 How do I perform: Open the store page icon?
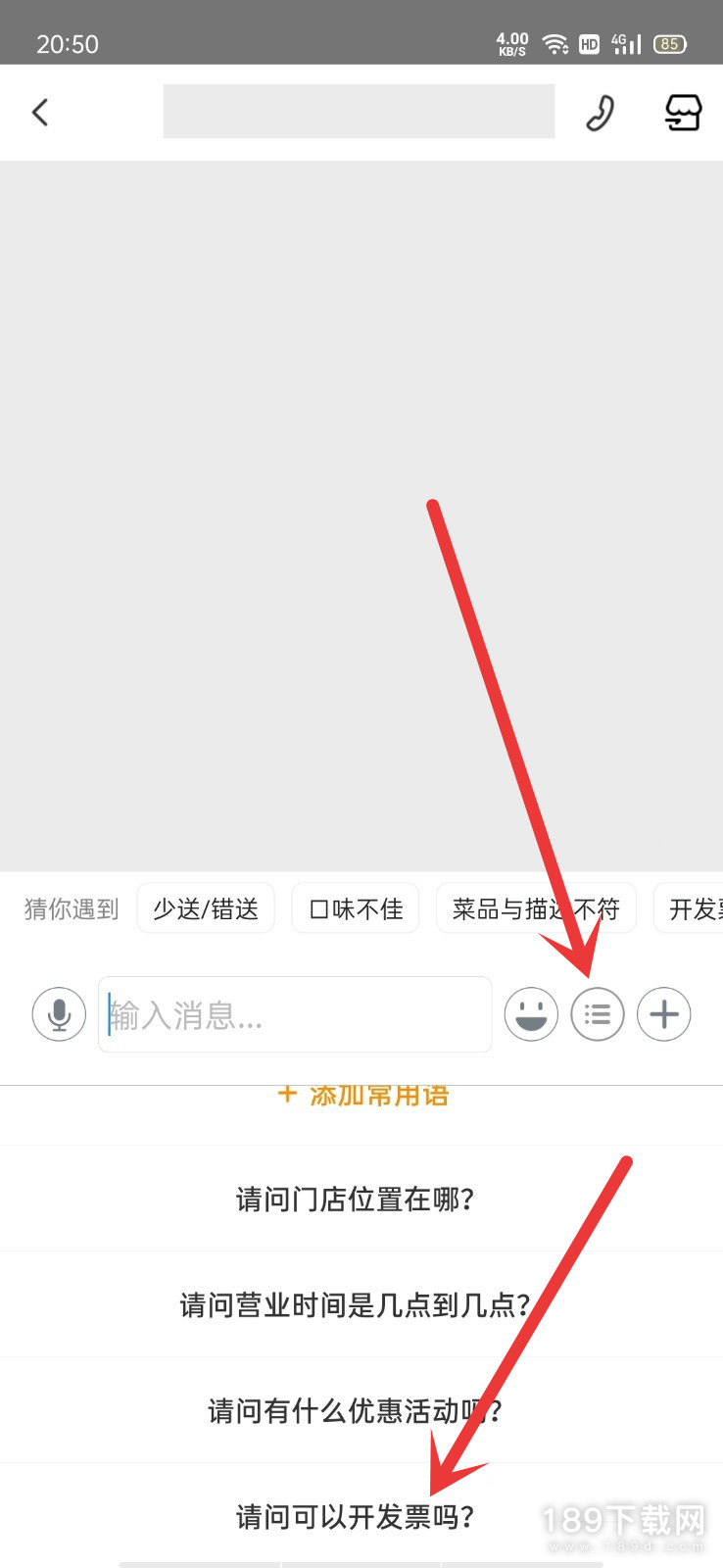(683, 113)
